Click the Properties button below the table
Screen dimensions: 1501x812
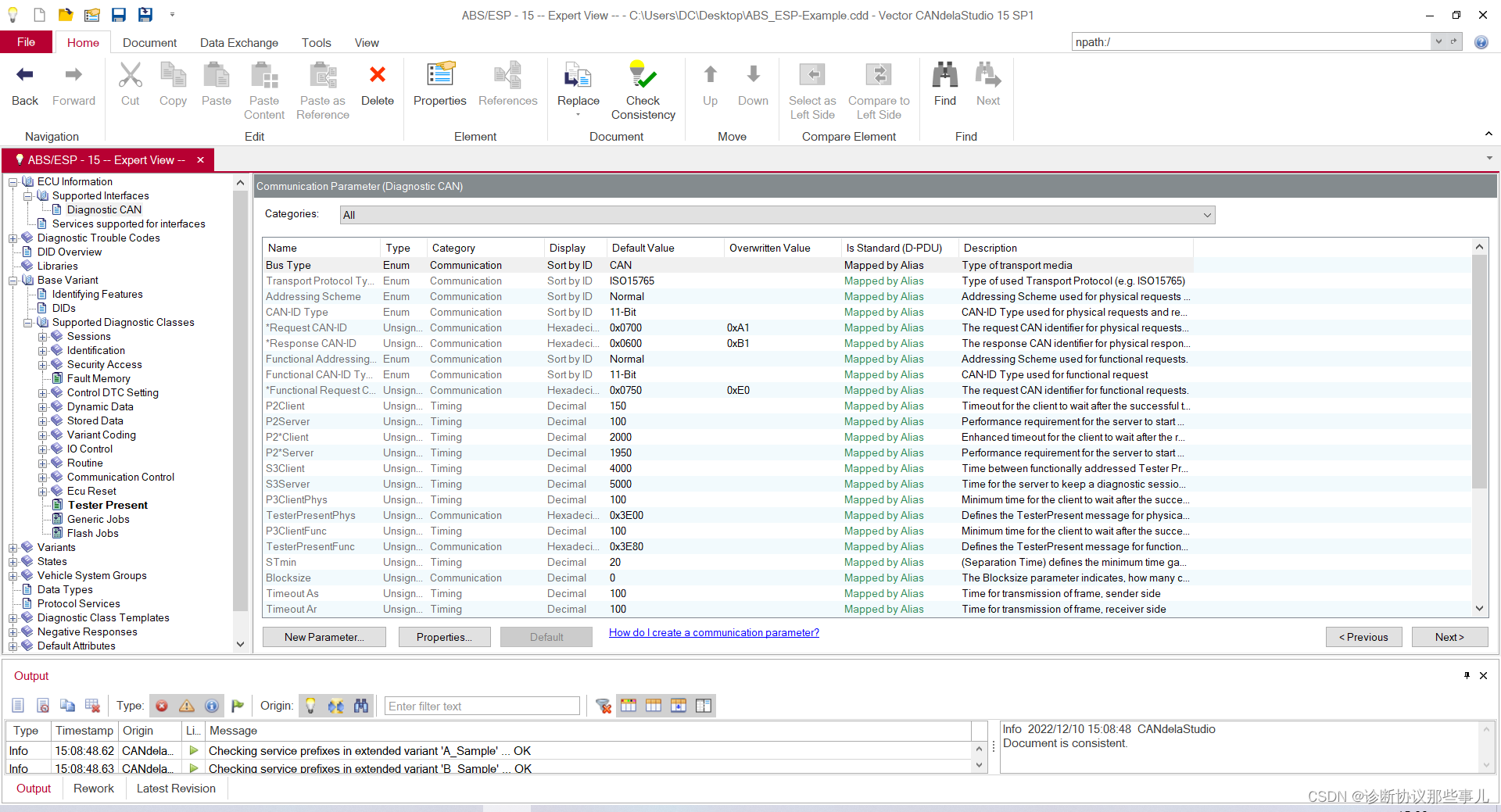coord(444,637)
